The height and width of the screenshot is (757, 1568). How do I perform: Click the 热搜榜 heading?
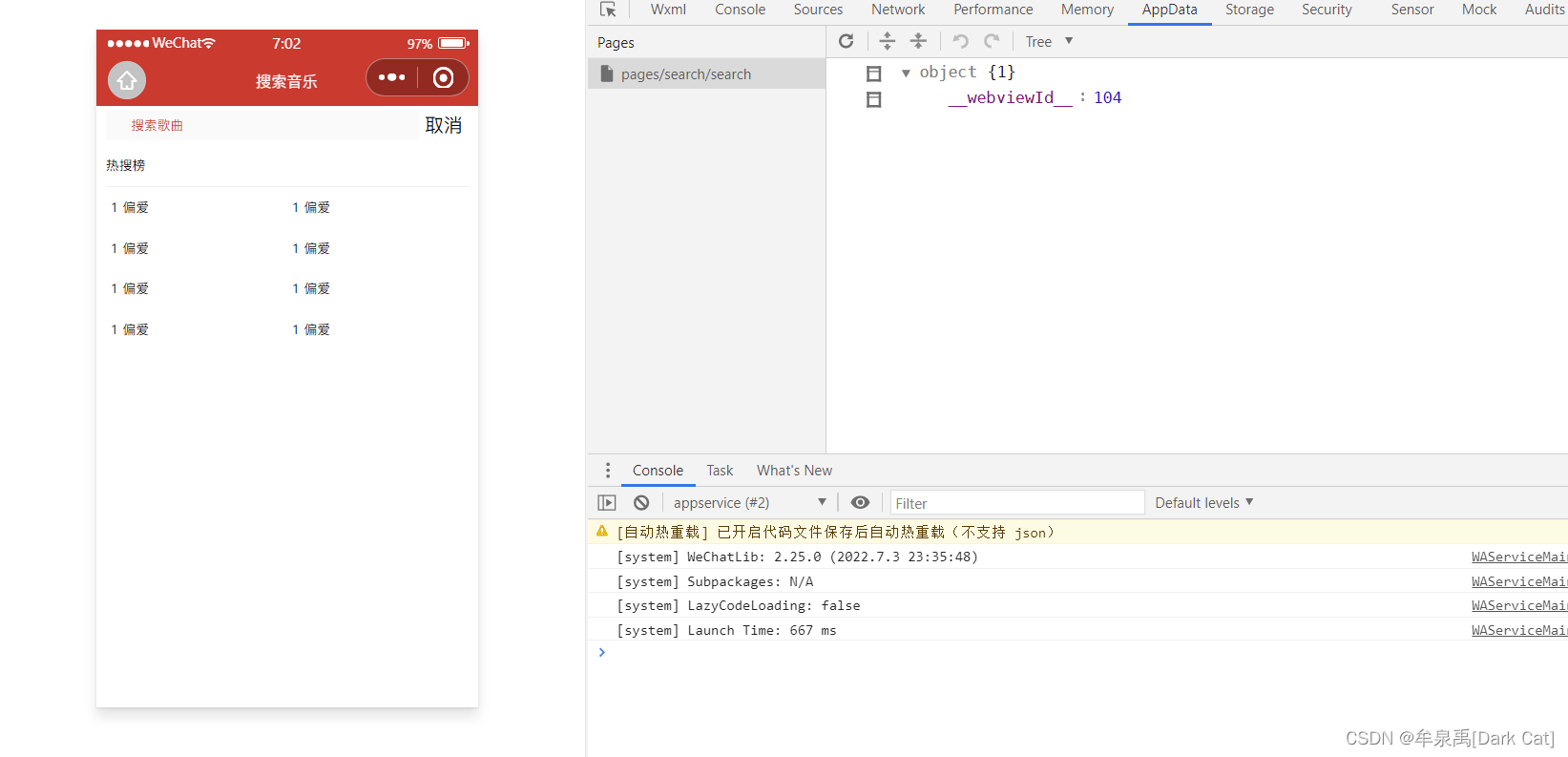point(126,165)
